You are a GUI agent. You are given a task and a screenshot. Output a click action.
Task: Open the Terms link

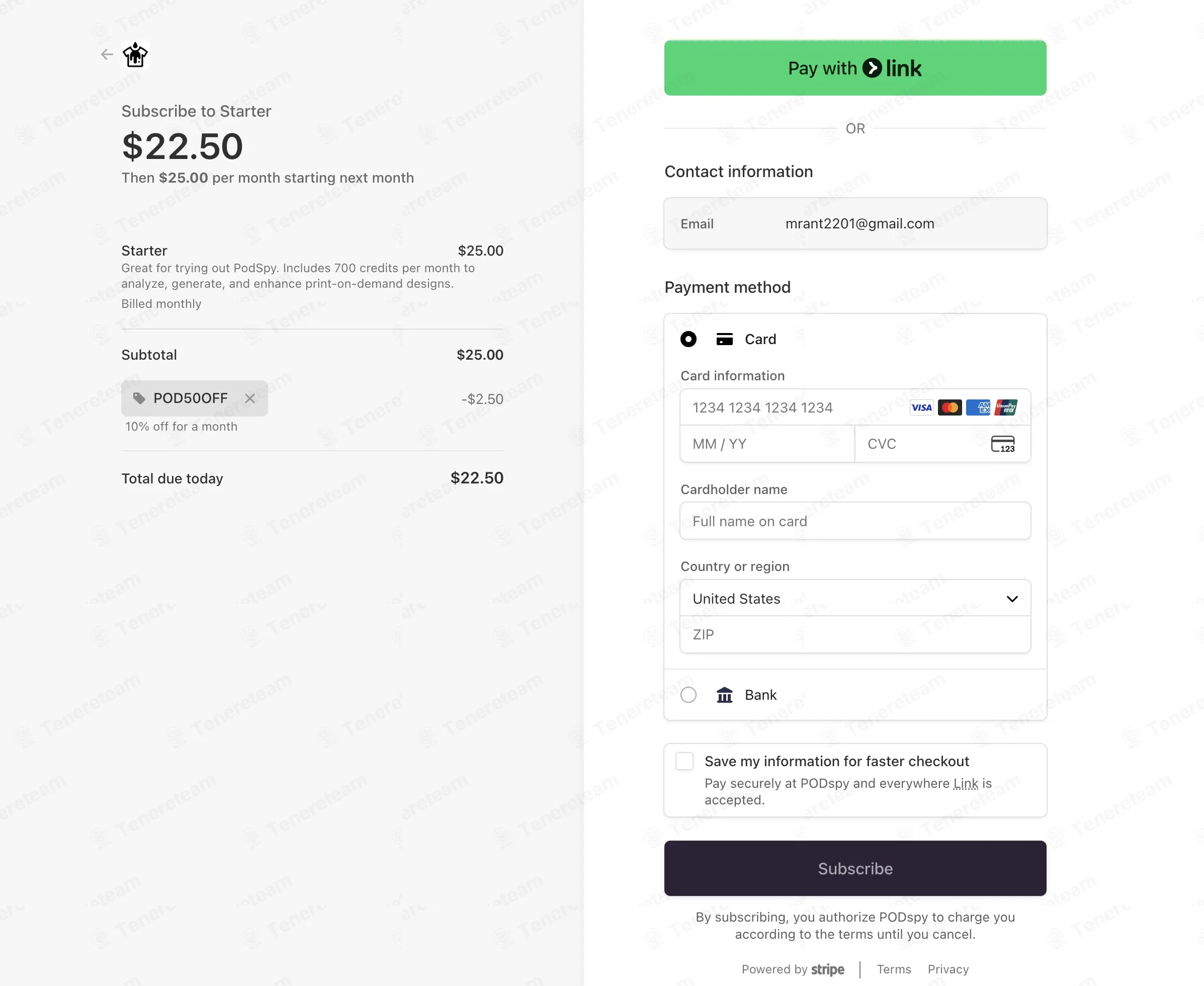pyautogui.click(x=894, y=969)
